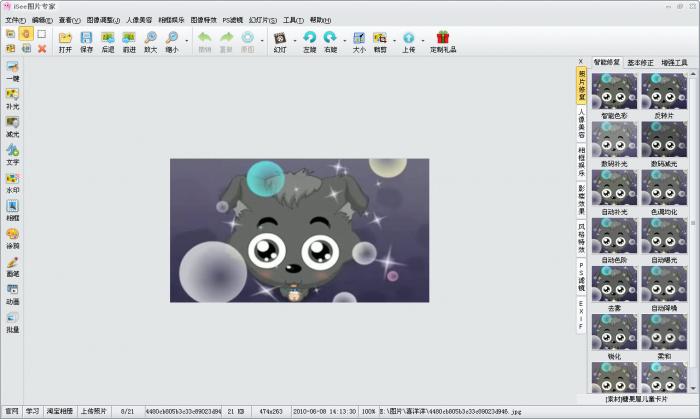Expand dropdown arrow next to 右旋

[345, 41]
